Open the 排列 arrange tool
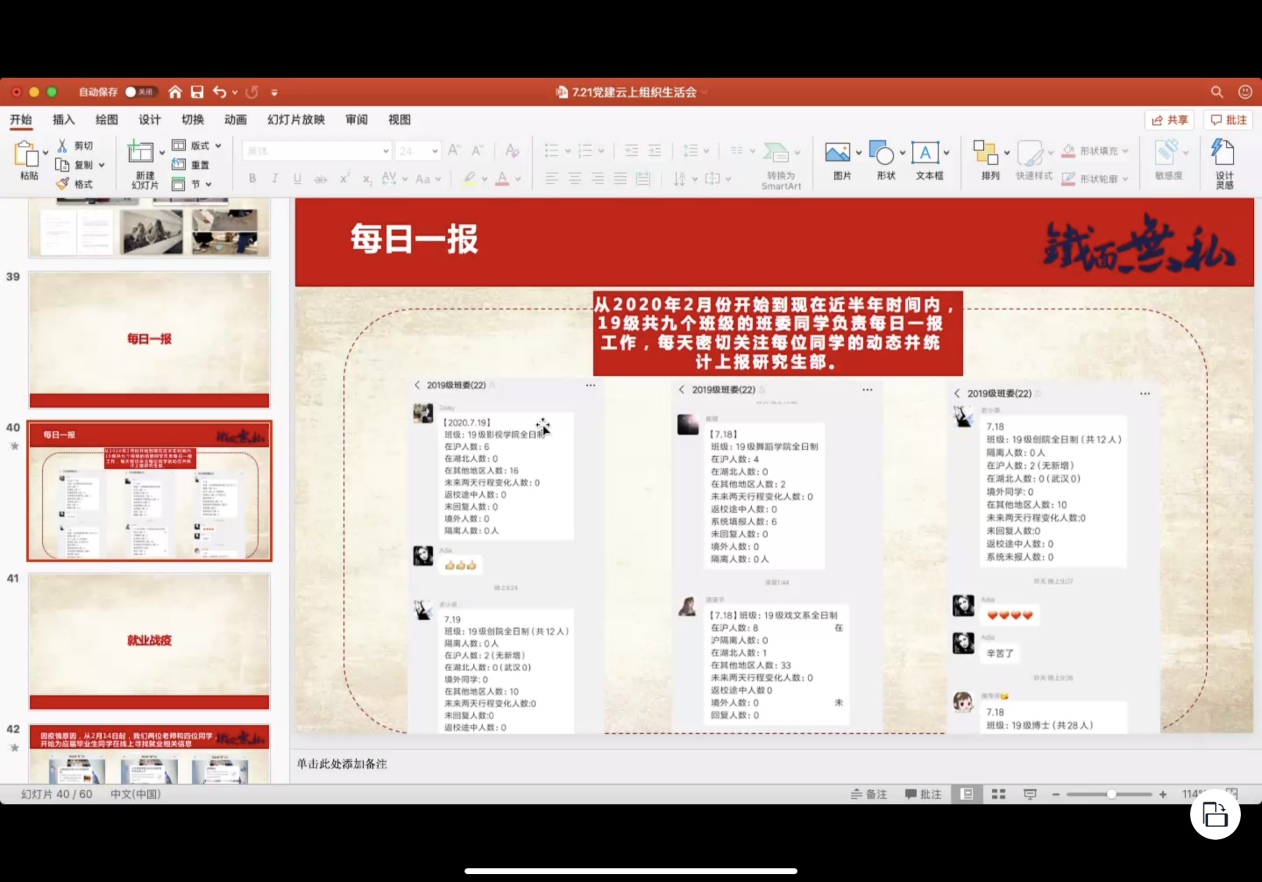Viewport: 1262px width, 882px height. [x=989, y=160]
